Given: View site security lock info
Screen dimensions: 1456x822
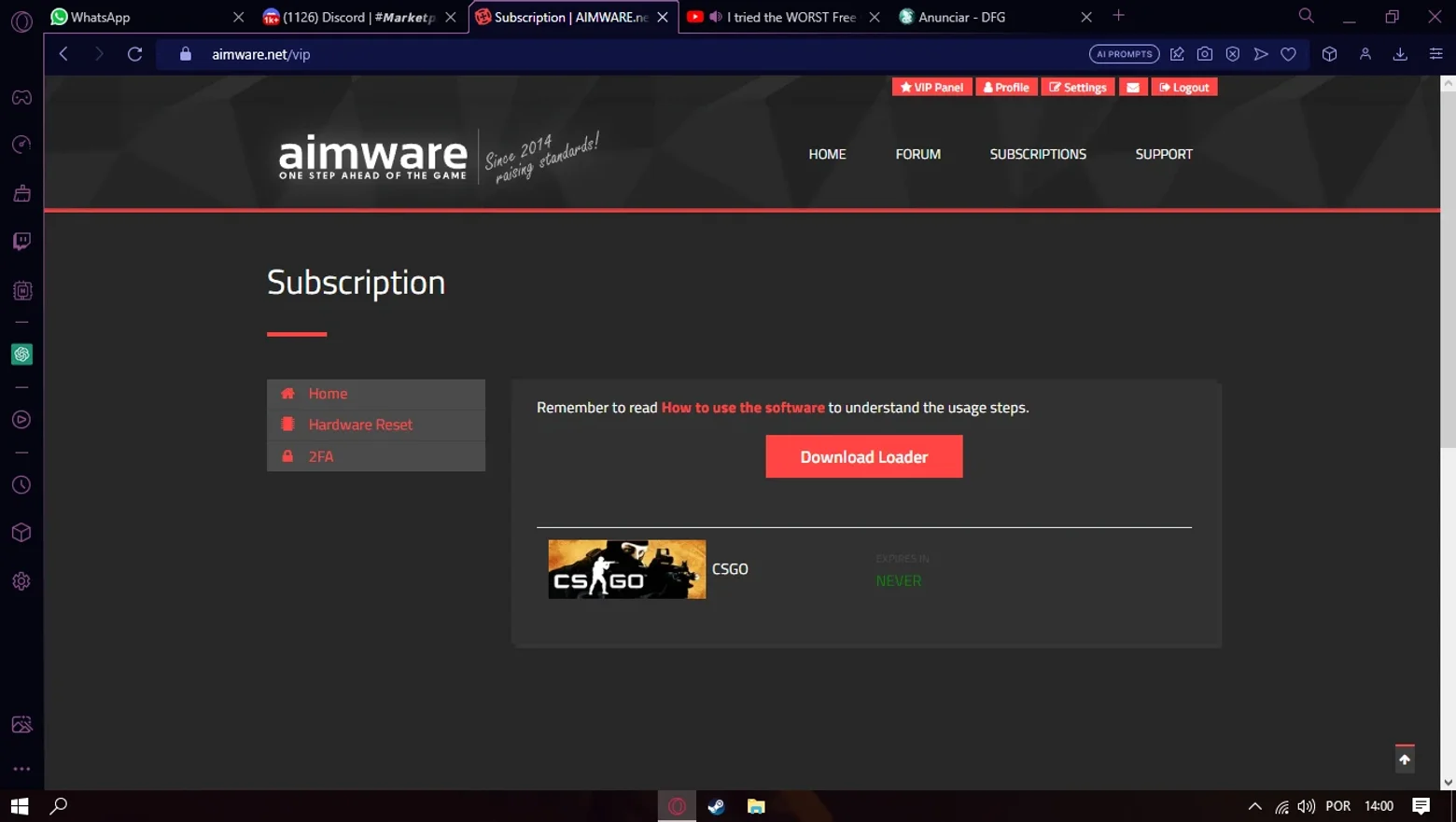Looking at the screenshot, I should [186, 54].
